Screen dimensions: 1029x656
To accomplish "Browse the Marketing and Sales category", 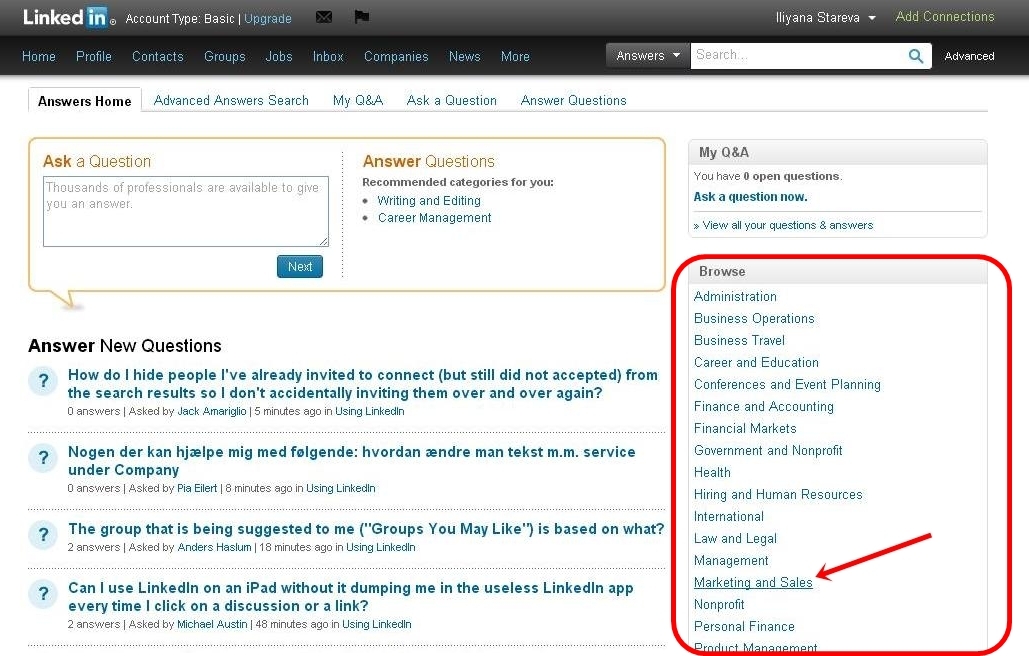I will (x=753, y=583).
